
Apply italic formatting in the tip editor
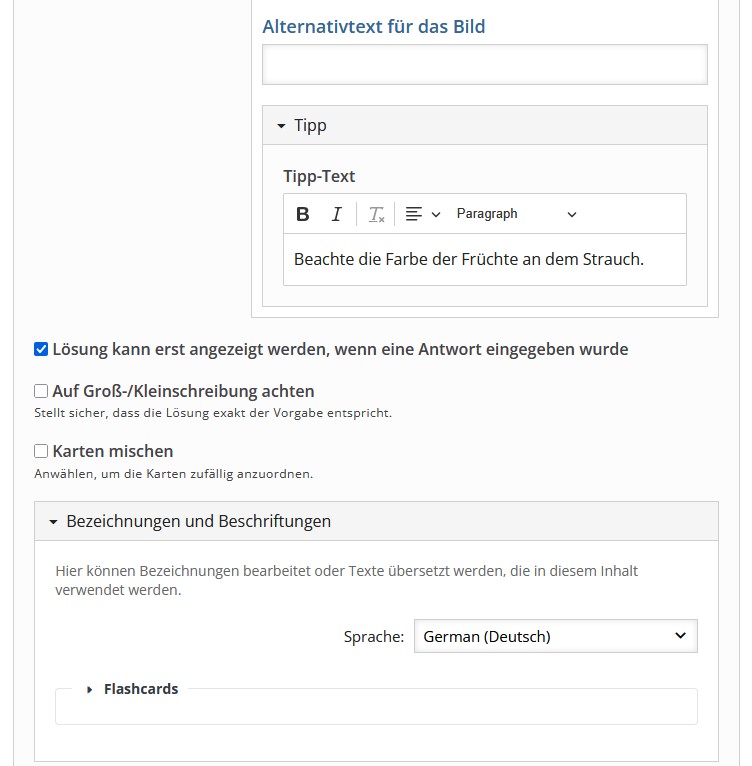click(337, 214)
